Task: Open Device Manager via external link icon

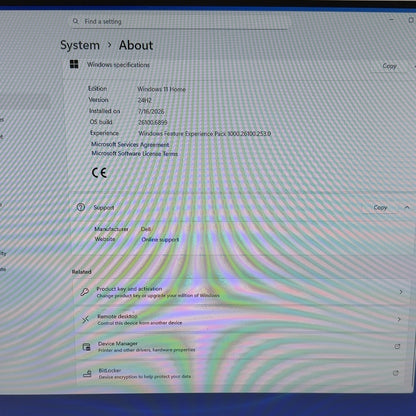Action: click(397, 346)
